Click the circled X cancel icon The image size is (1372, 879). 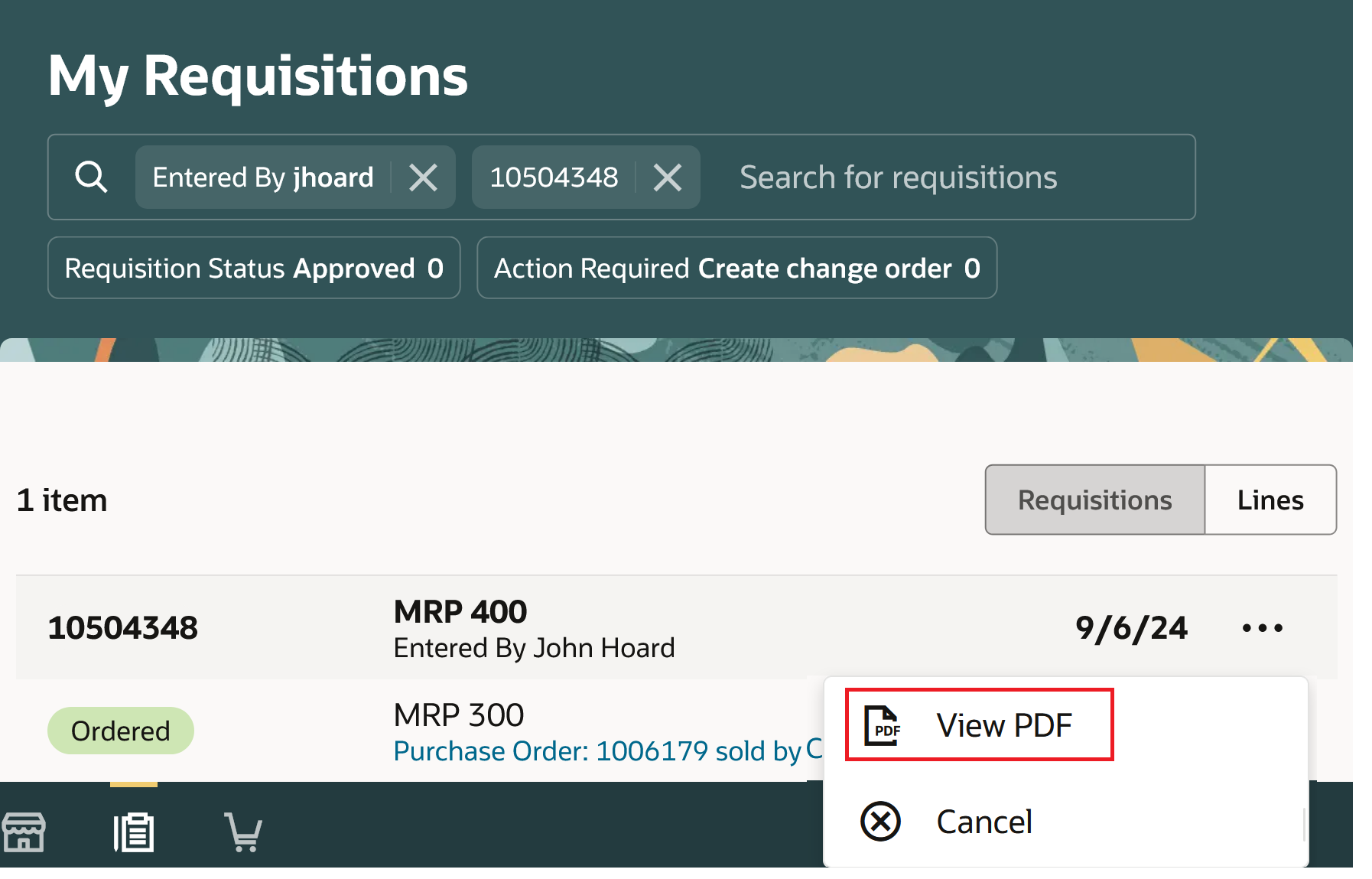point(881,822)
